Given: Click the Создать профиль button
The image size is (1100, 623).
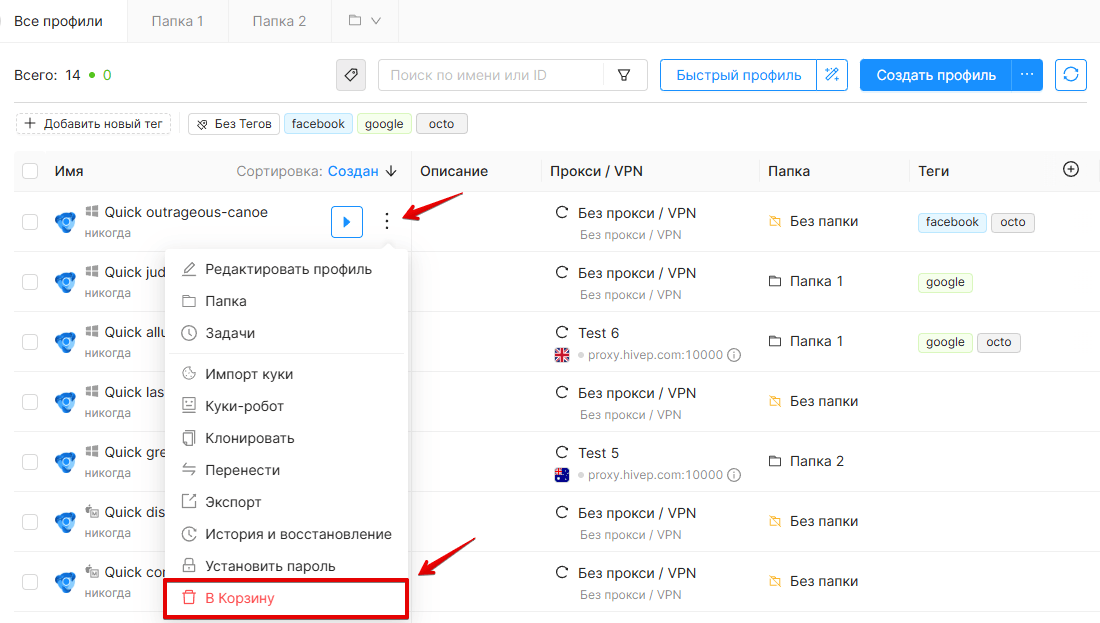Looking at the screenshot, I should point(936,75).
